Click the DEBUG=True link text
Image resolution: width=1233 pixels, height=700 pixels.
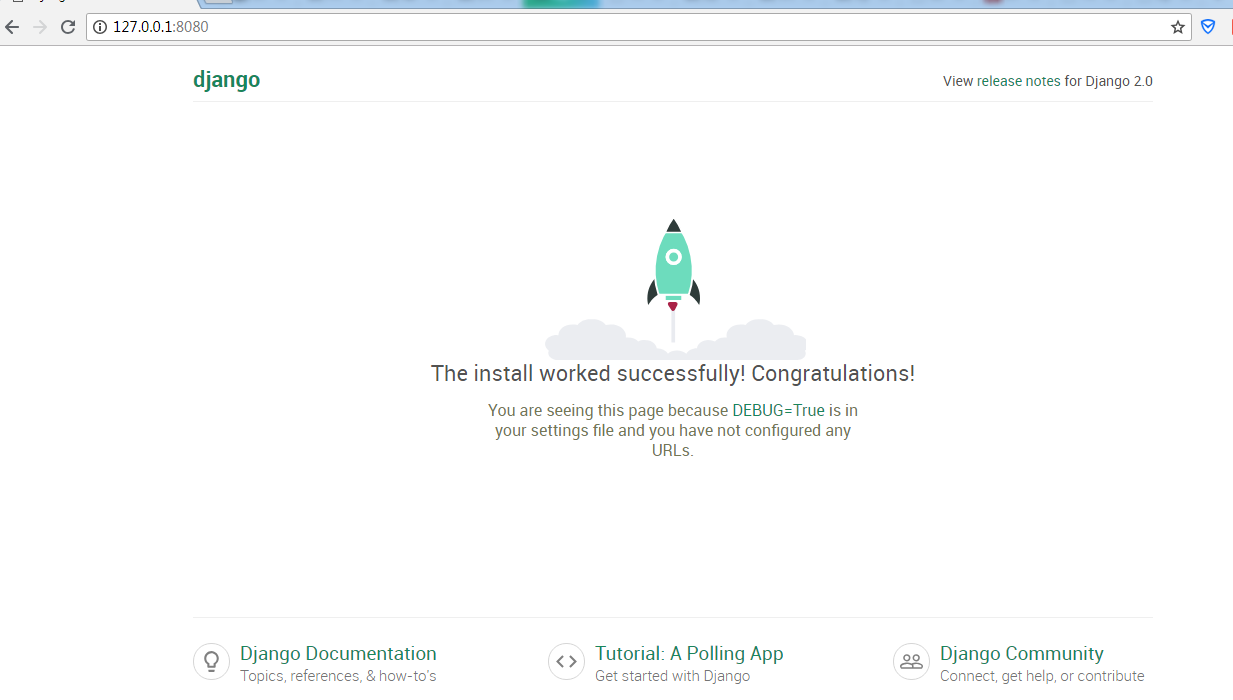pyautogui.click(x=779, y=410)
